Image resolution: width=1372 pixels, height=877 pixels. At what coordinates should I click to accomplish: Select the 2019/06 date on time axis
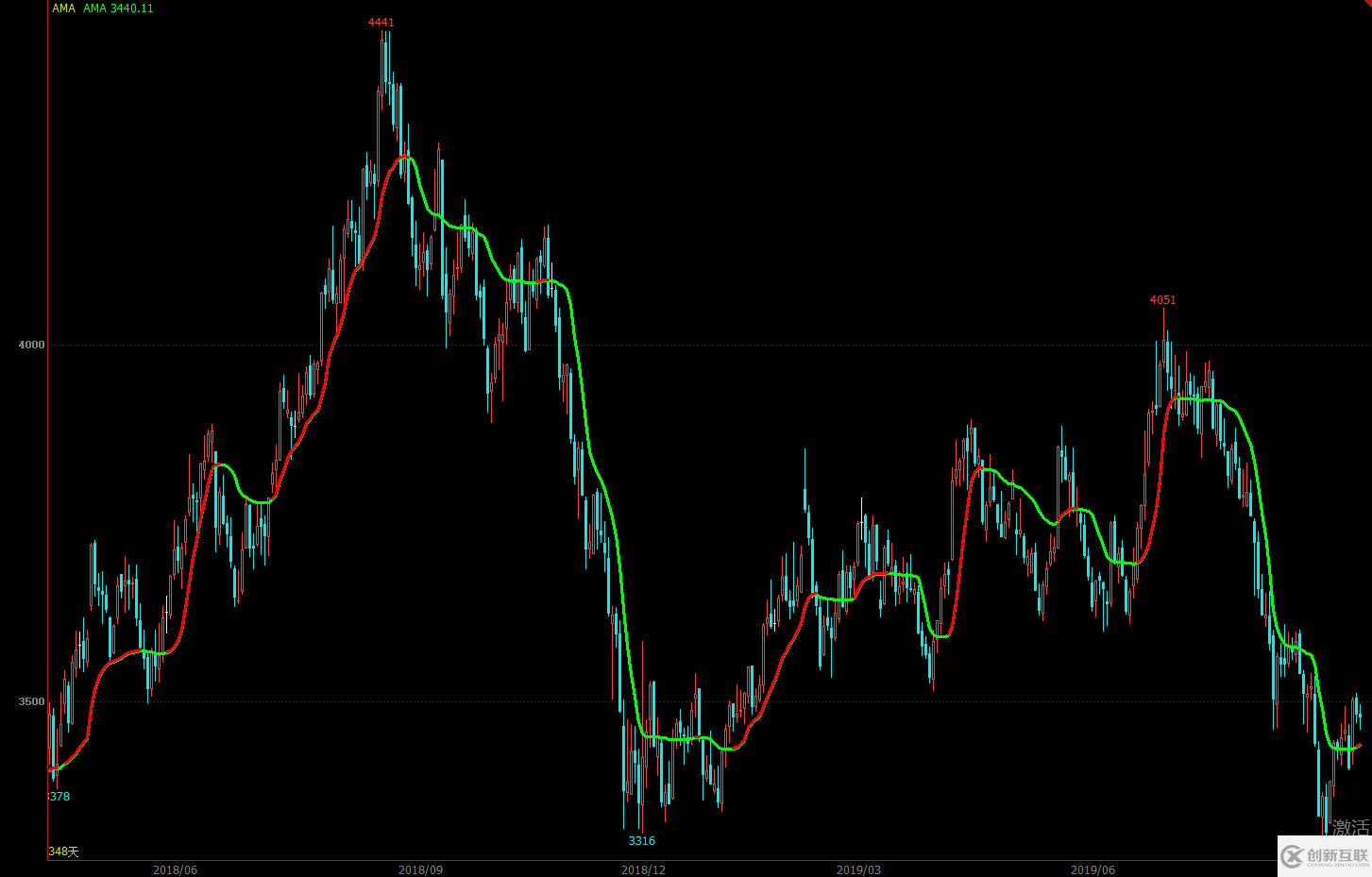pyautogui.click(x=1093, y=869)
